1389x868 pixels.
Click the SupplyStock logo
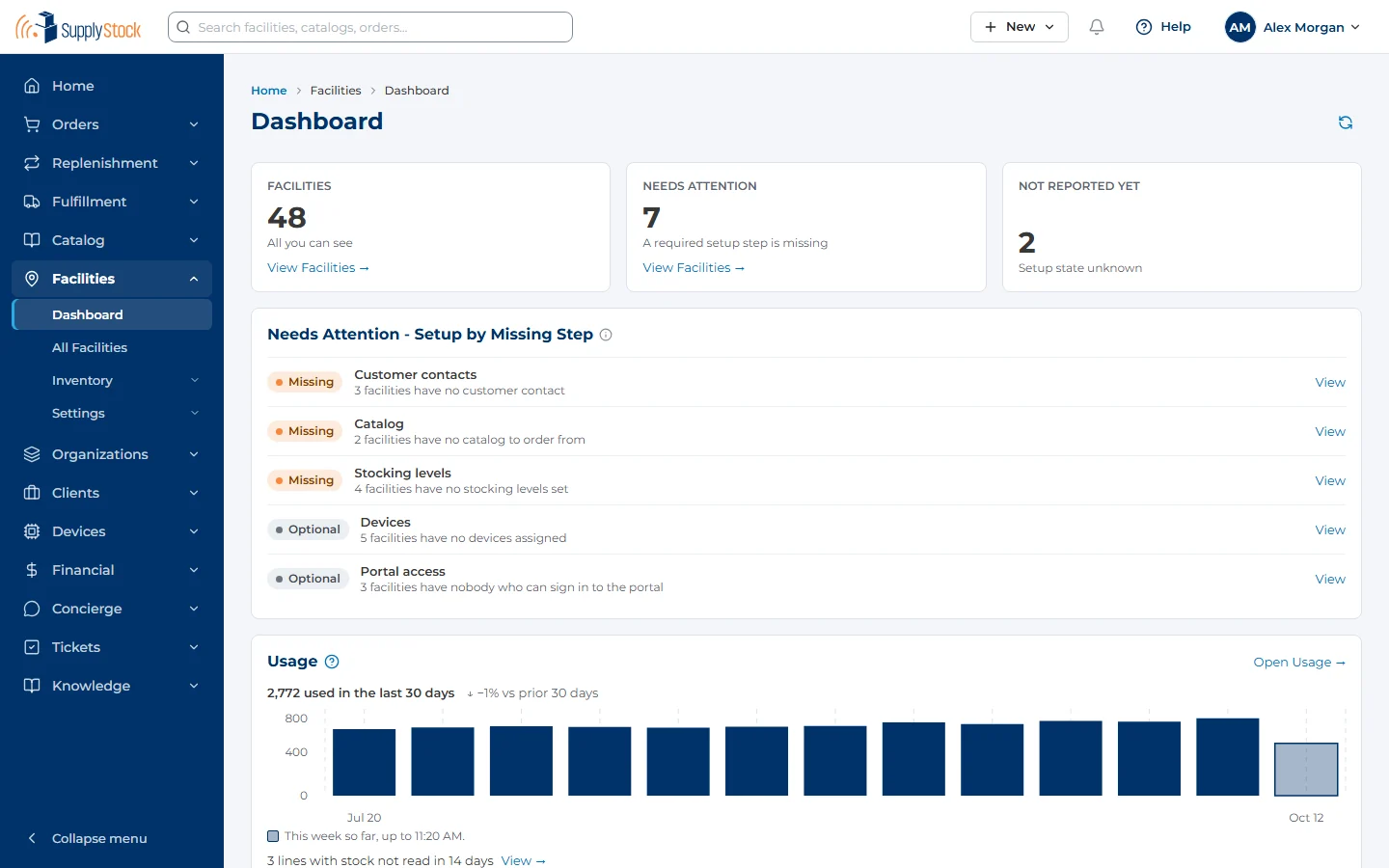point(78,27)
